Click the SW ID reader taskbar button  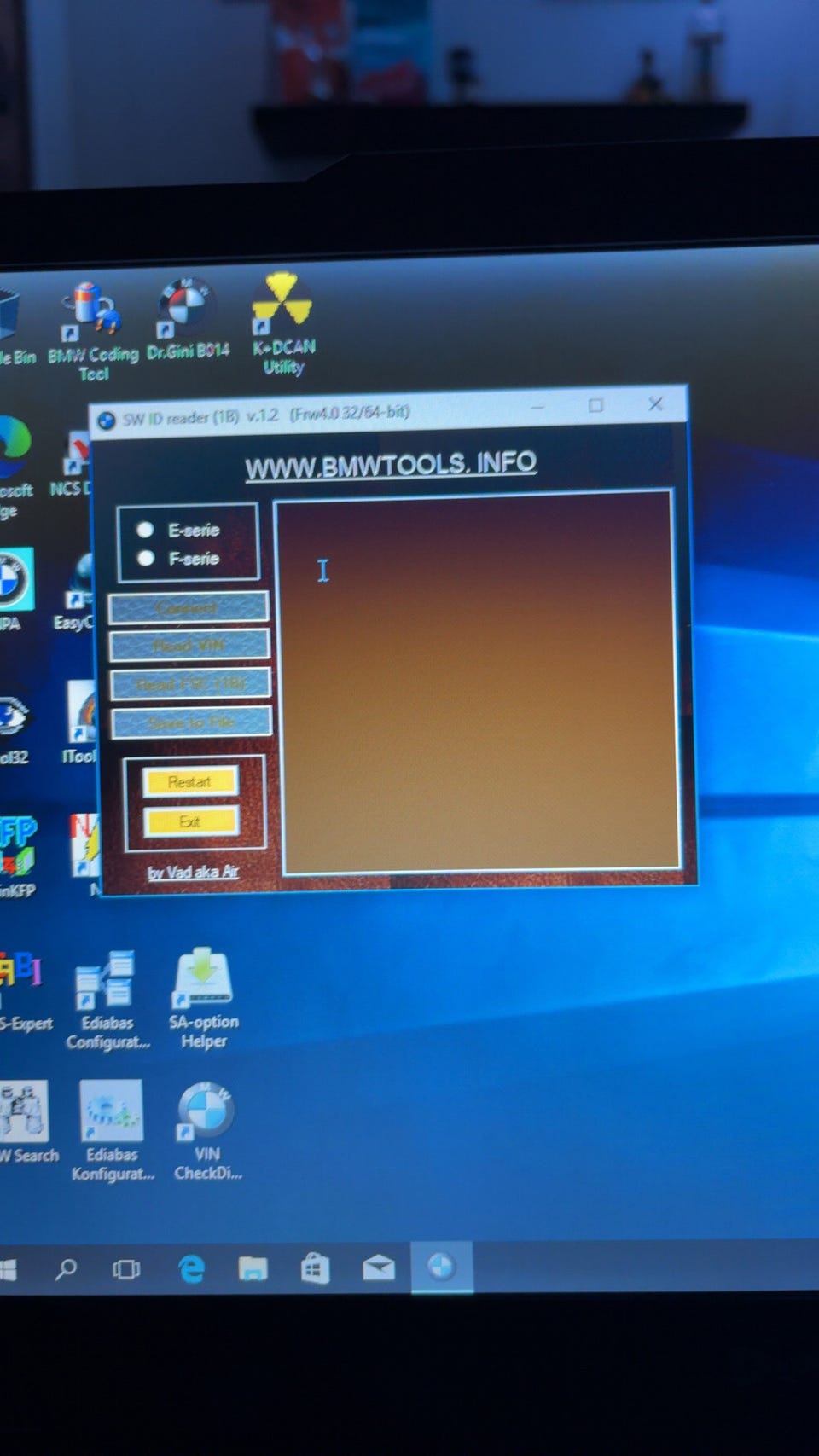[441, 1267]
